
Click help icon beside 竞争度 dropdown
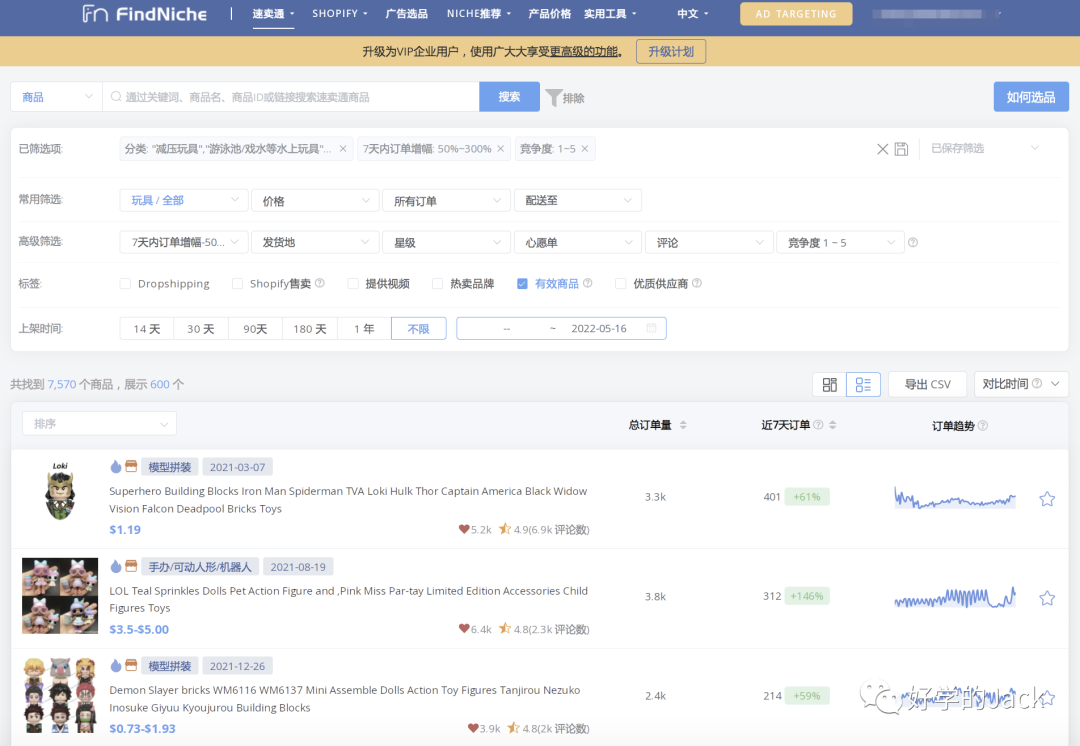[913, 242]
